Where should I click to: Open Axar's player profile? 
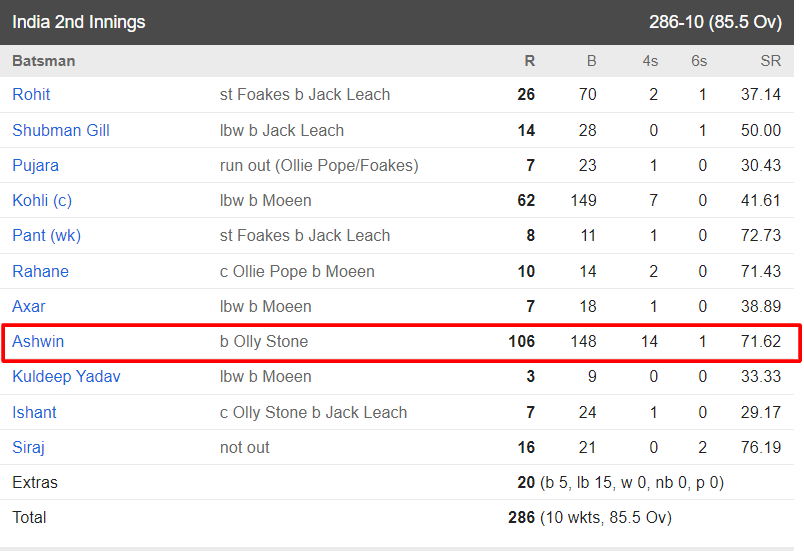(x=28, y=306)
